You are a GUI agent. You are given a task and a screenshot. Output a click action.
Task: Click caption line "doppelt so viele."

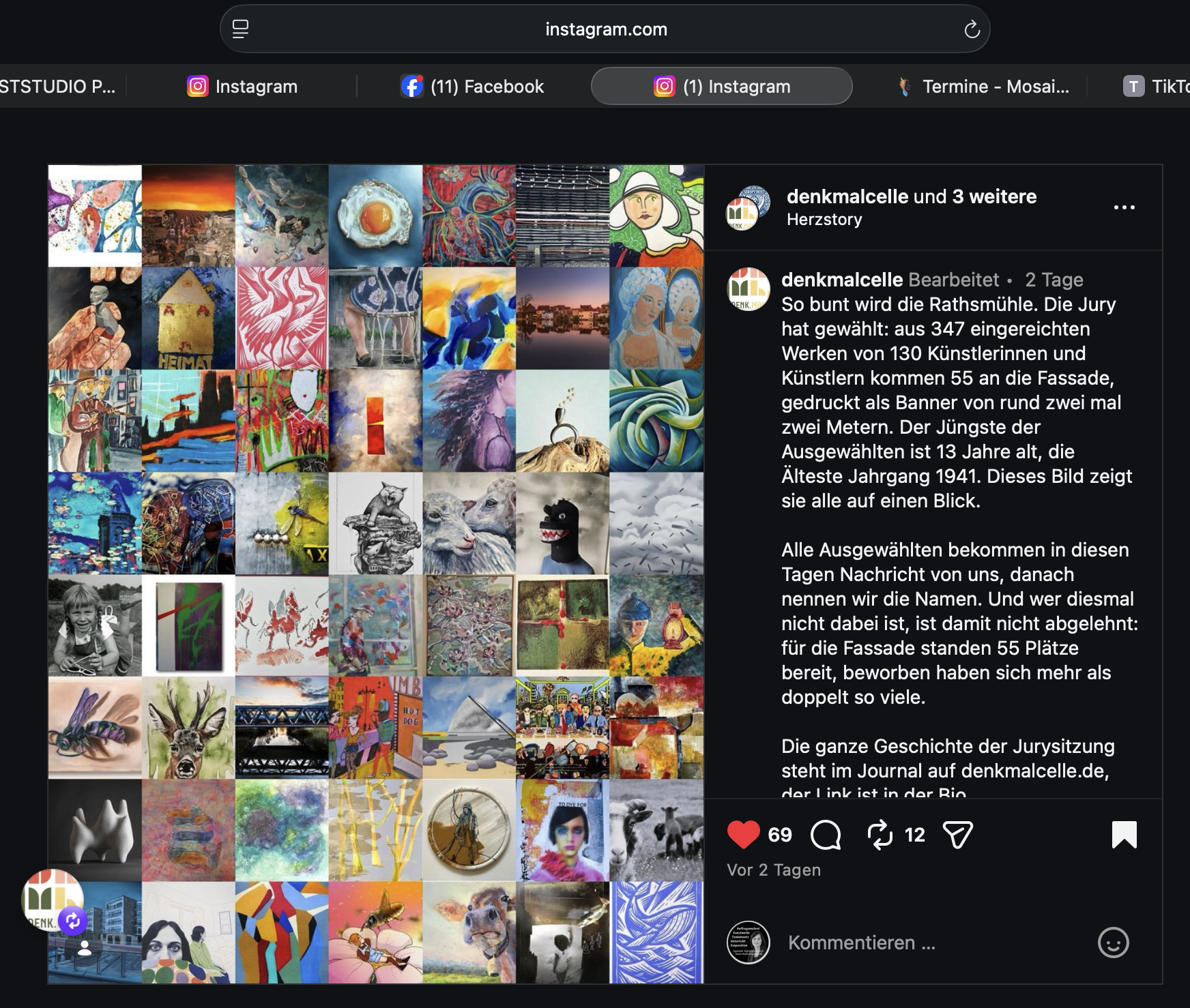[854, 697]
